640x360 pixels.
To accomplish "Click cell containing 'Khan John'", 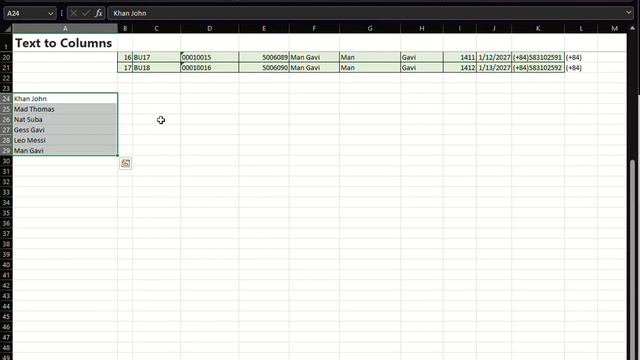I will [65, 98].
